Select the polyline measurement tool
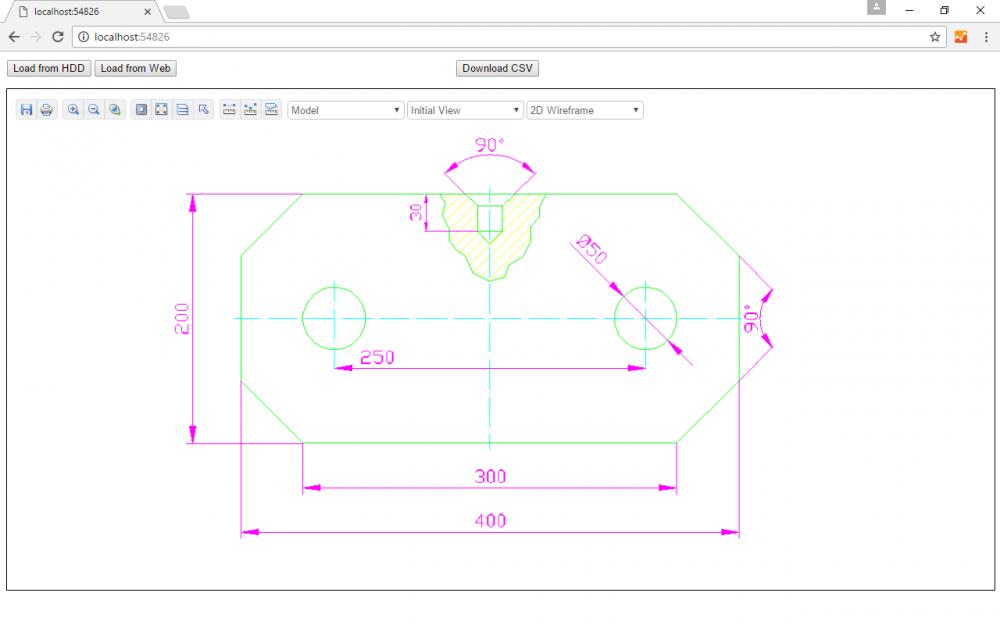1000x625 pixels. (248, 110)
